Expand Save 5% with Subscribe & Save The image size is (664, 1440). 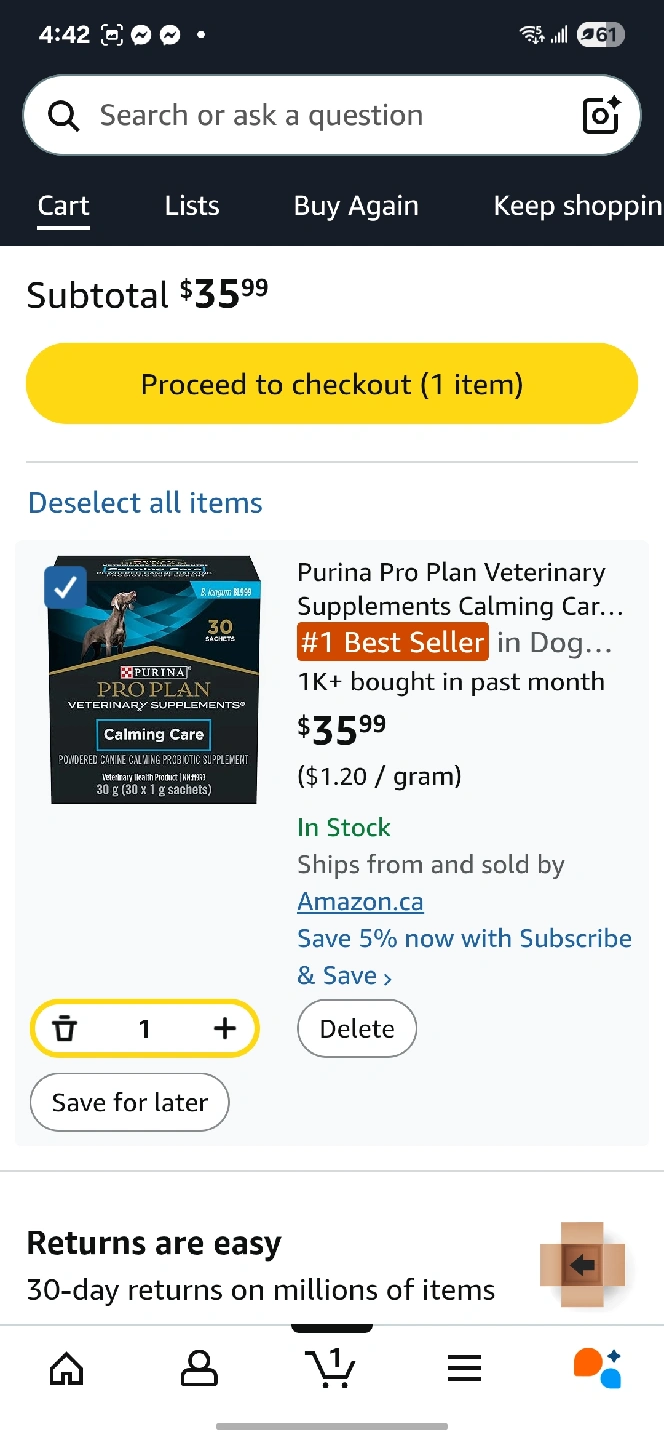(464, 957)
